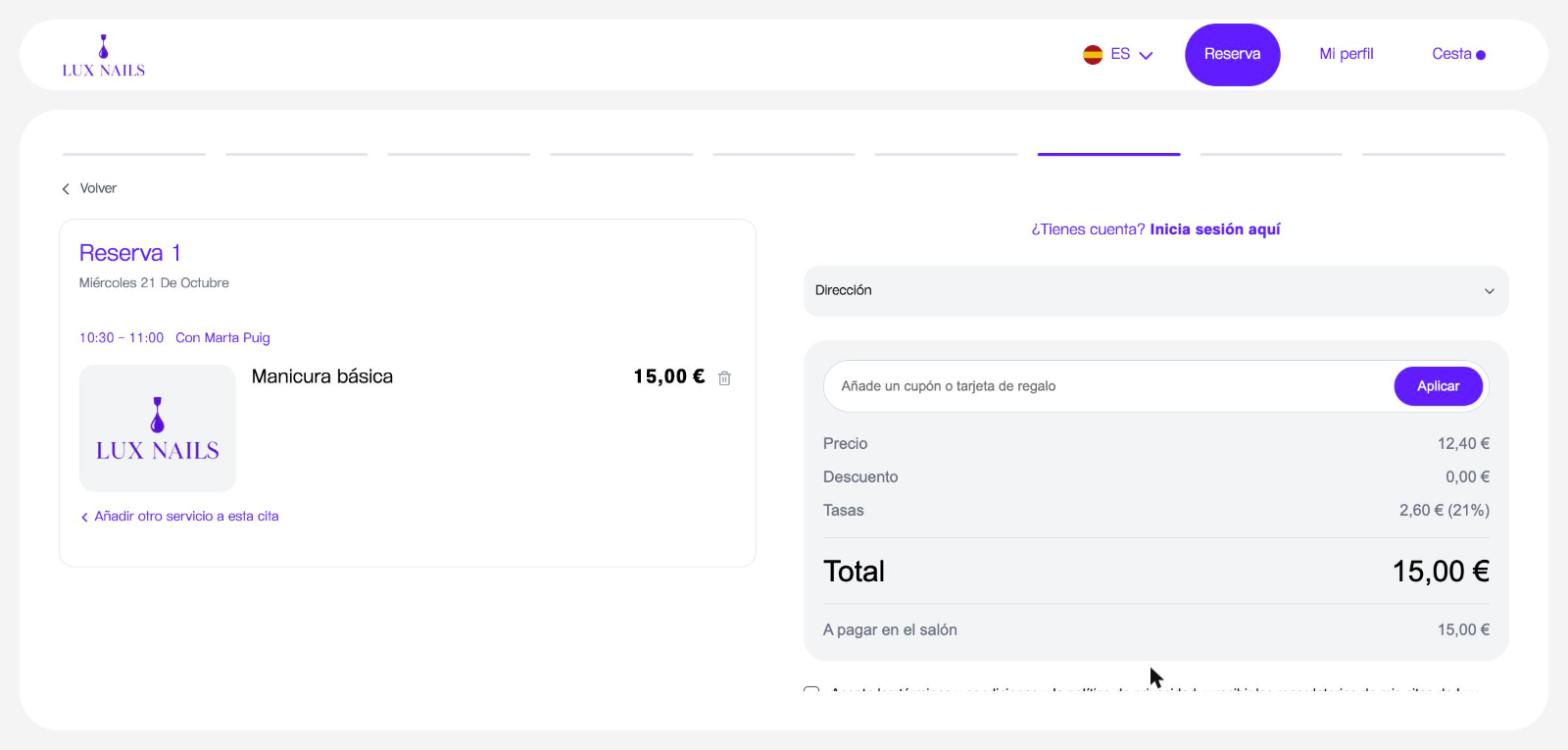This screenshot has height=750, width=1568.
Task: Open the Cesta basket
Action: [1459, 55]
